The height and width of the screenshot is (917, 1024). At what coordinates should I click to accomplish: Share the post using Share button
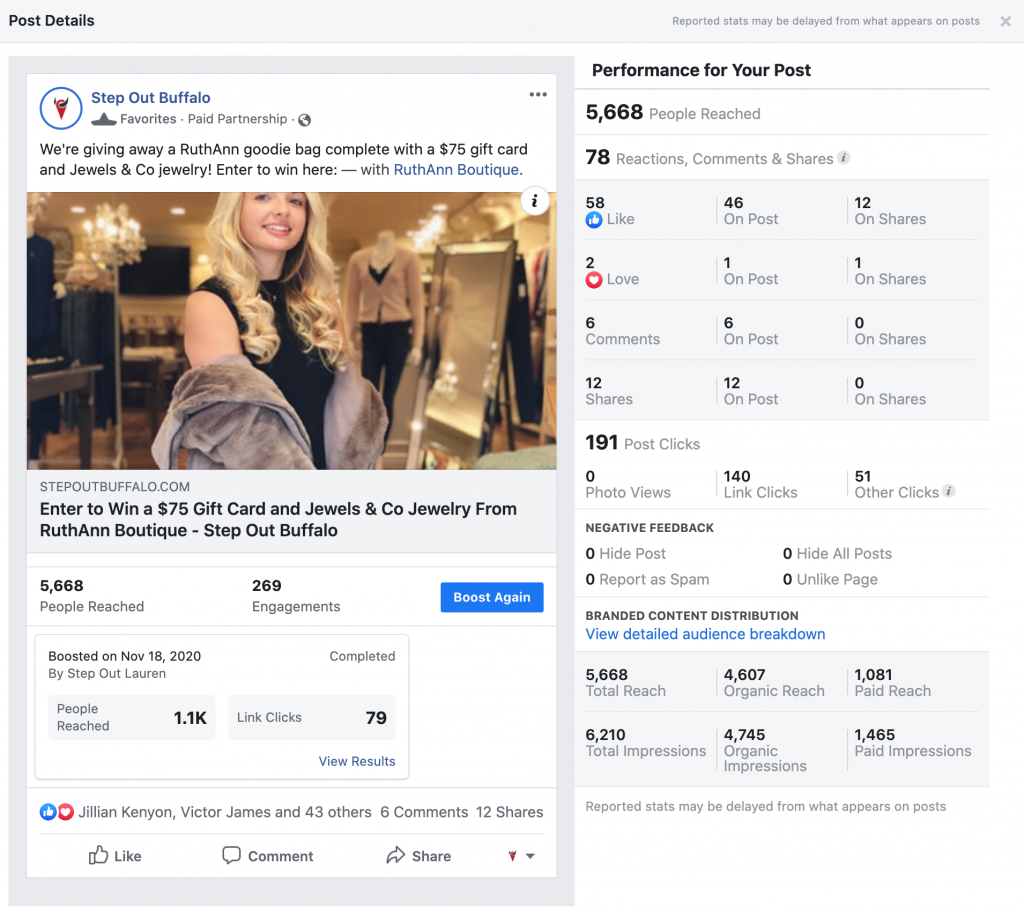[x=419, y=856]
